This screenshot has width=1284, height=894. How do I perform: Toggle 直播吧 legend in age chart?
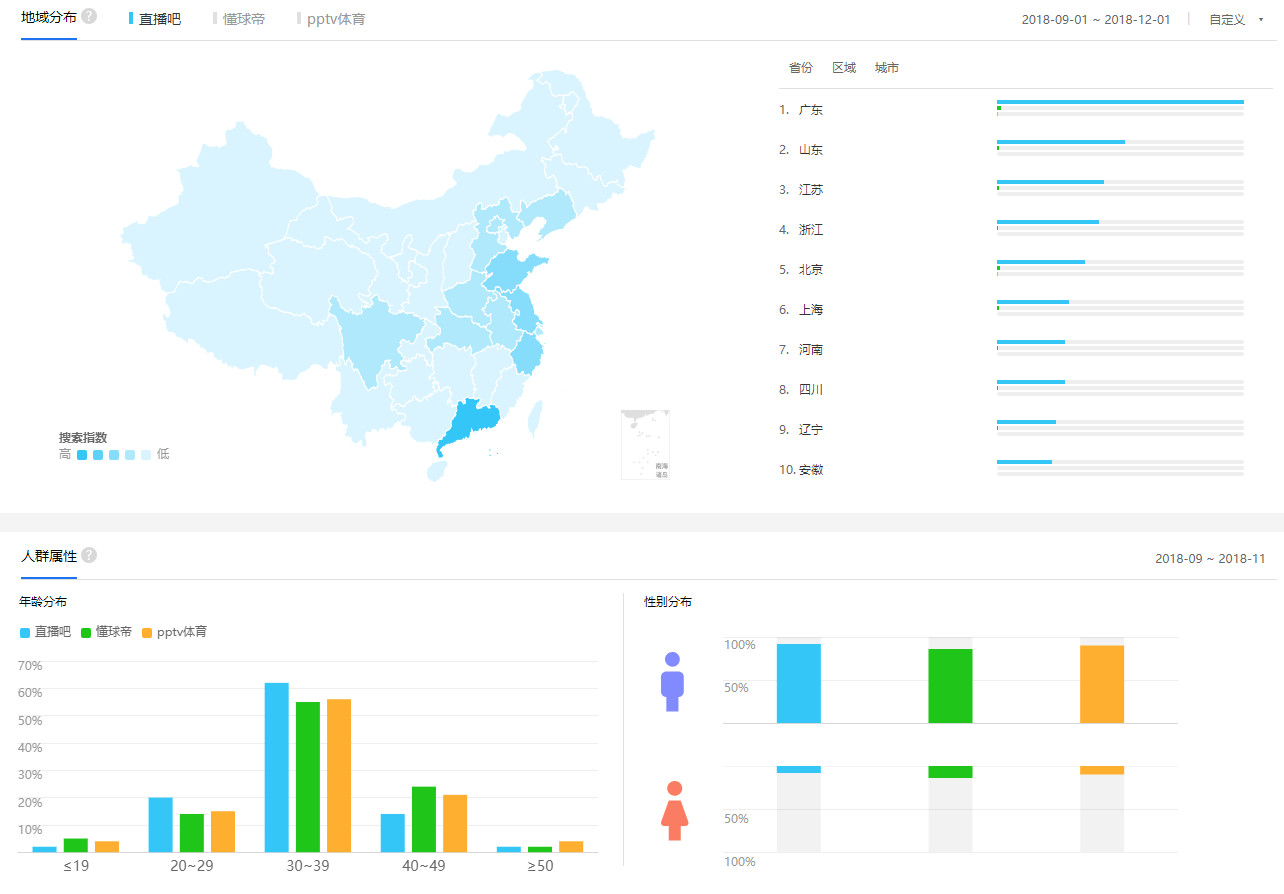pyautogui.click(x=46, y=632)
